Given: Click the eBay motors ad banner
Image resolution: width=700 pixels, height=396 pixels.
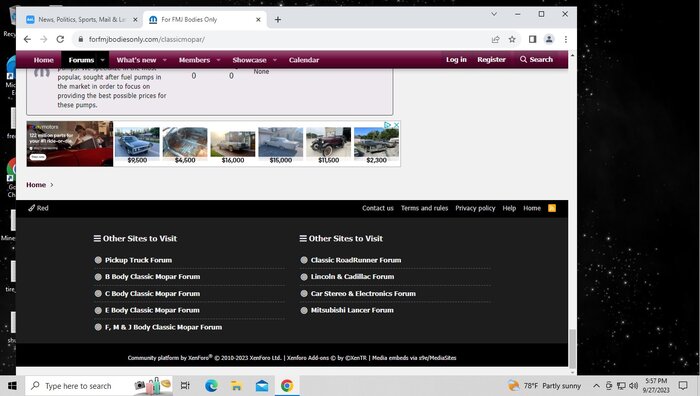Looking at the screenshot, I should click(x=70, y=144).
